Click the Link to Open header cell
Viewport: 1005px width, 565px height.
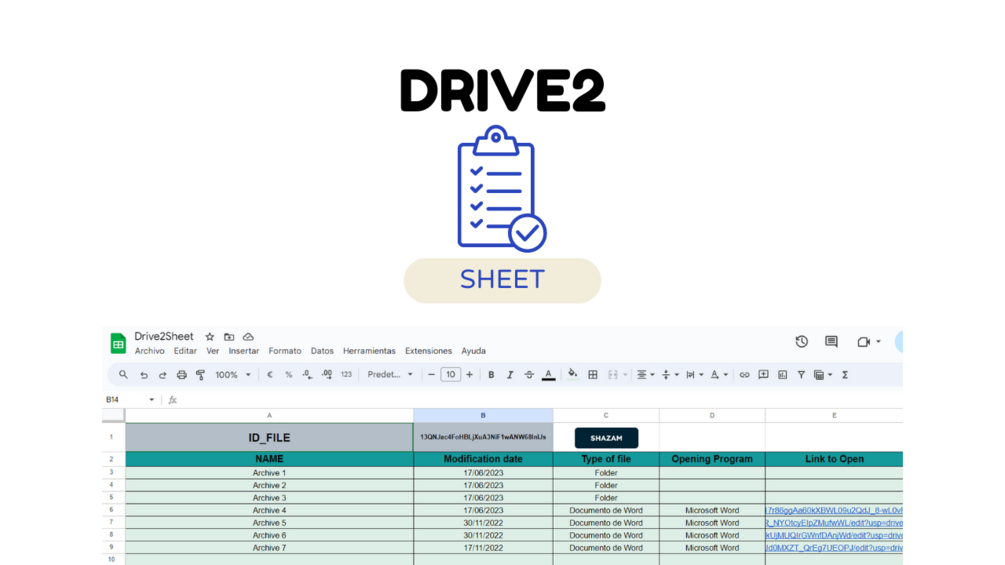(834, 459)
